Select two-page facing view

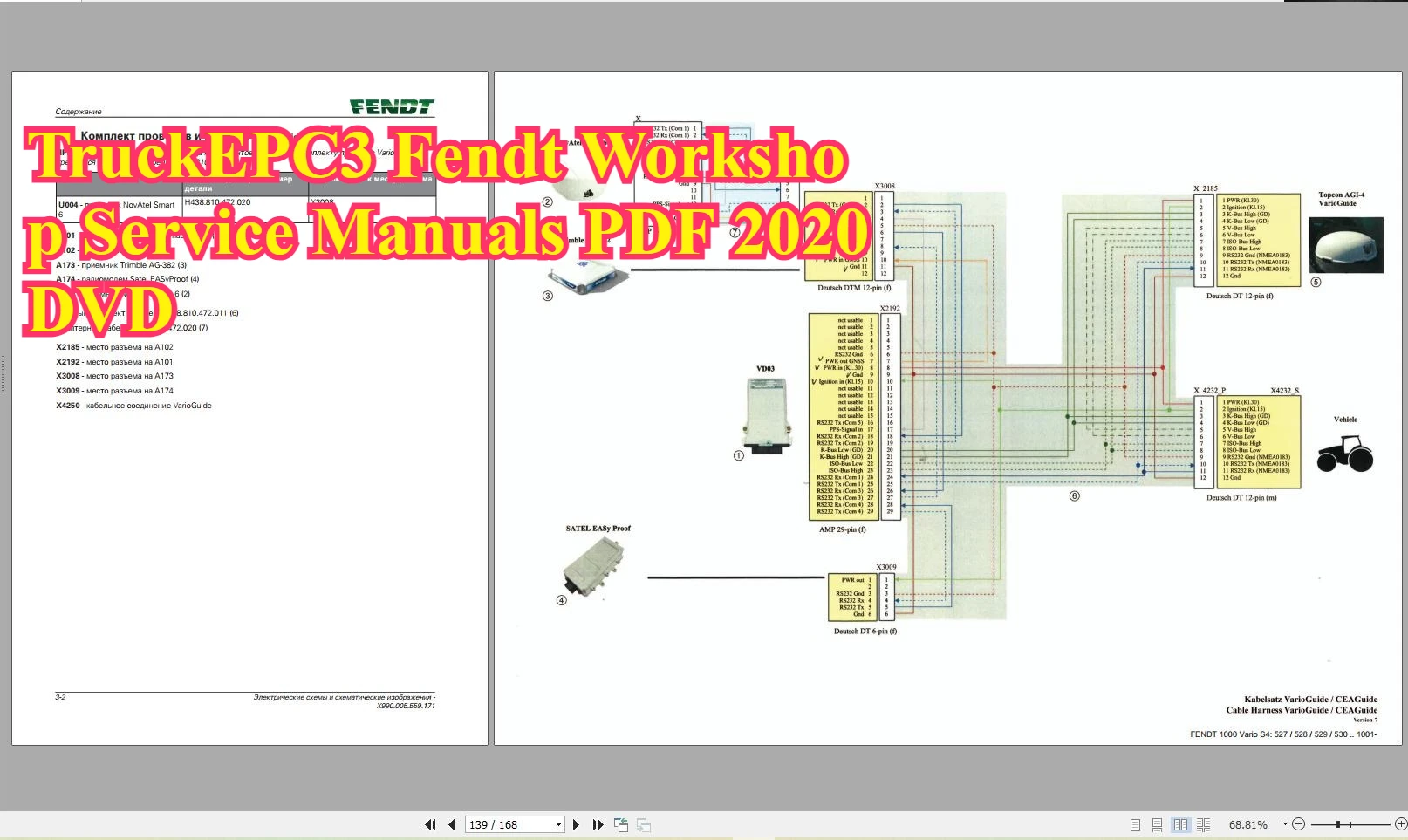[x=1180, y=824]
